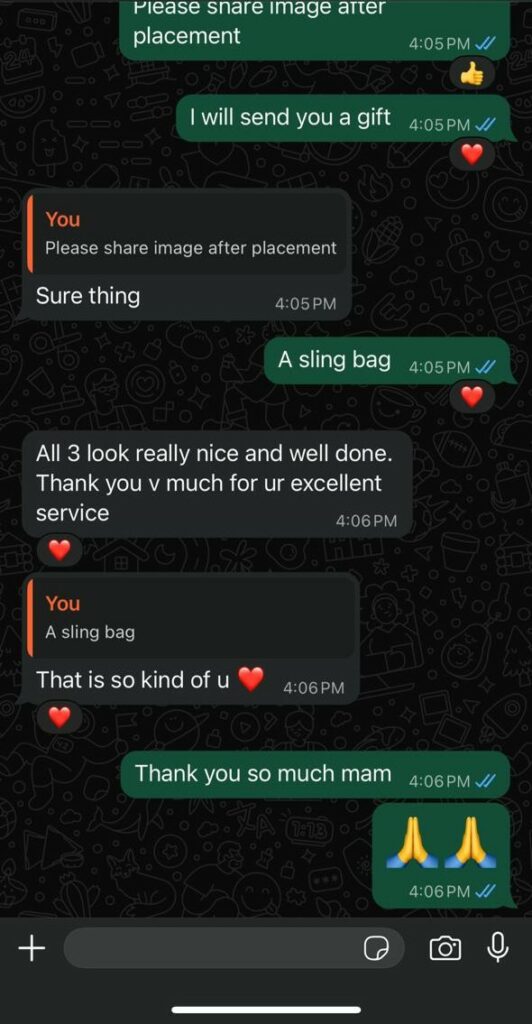Tap the 'I will send you a gift' bubble
This screenshot has width=532, height=1024.
click(343, 118)
